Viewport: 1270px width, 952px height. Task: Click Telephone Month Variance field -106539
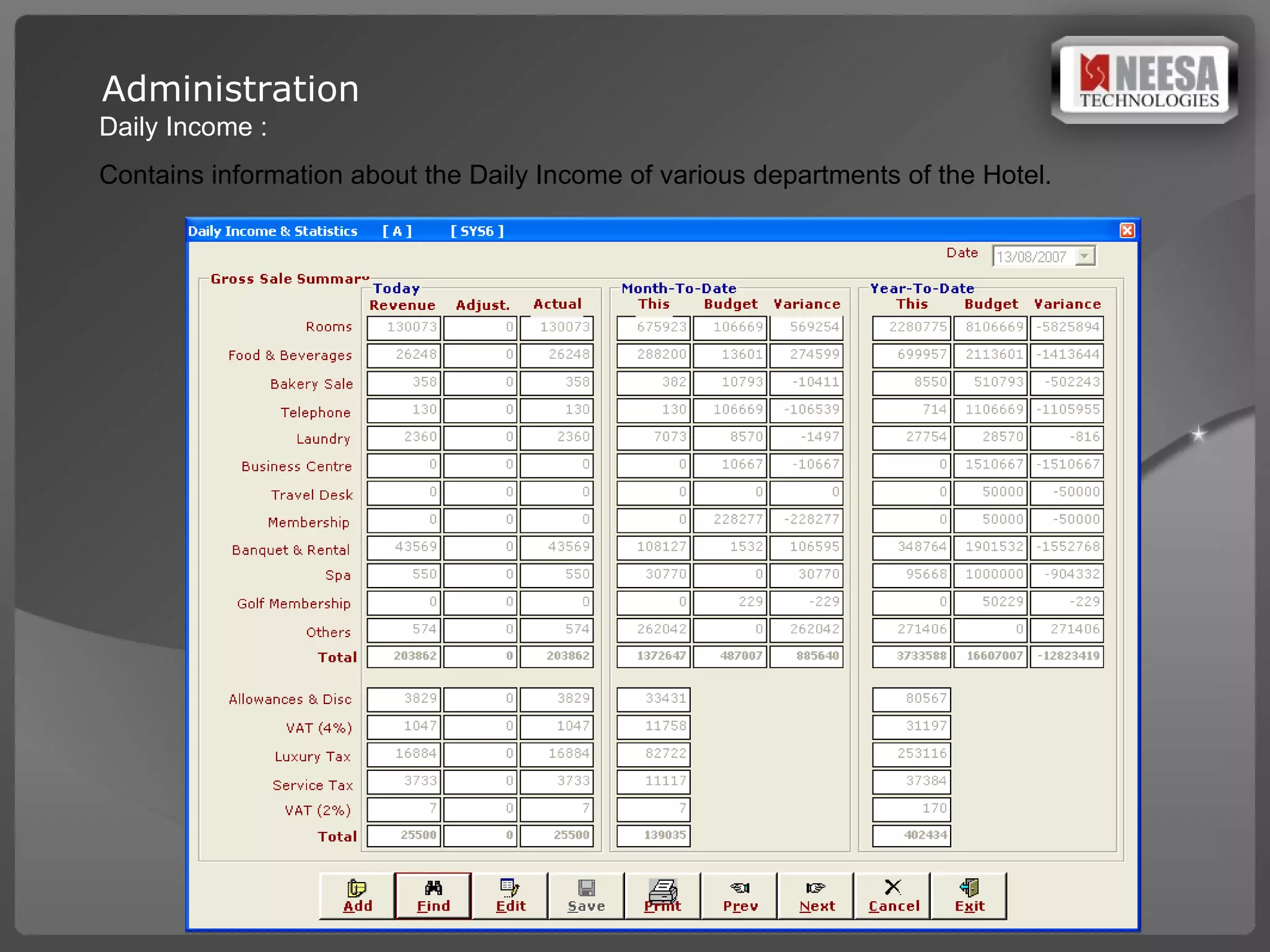point(806,410)
